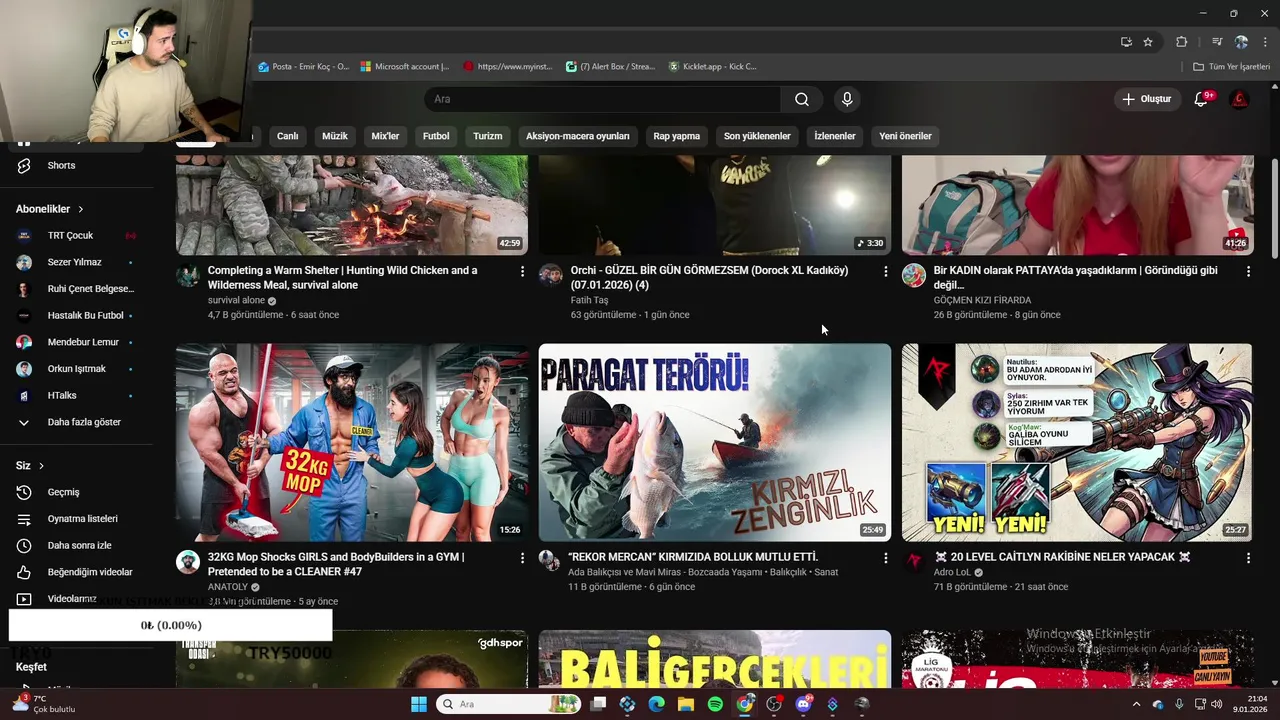Image resolution: width=1280 pixels, height=720 pixels.
Task: Open more options for Completing a Warm Shelter video
Action: [522, 271]
